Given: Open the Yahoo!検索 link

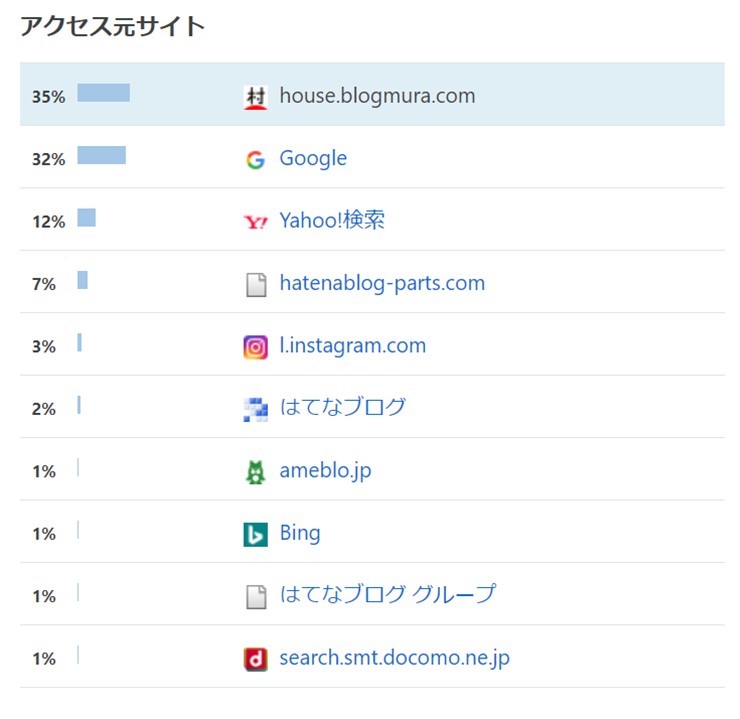Looking at the screenshot, I should tap(332, 220).
